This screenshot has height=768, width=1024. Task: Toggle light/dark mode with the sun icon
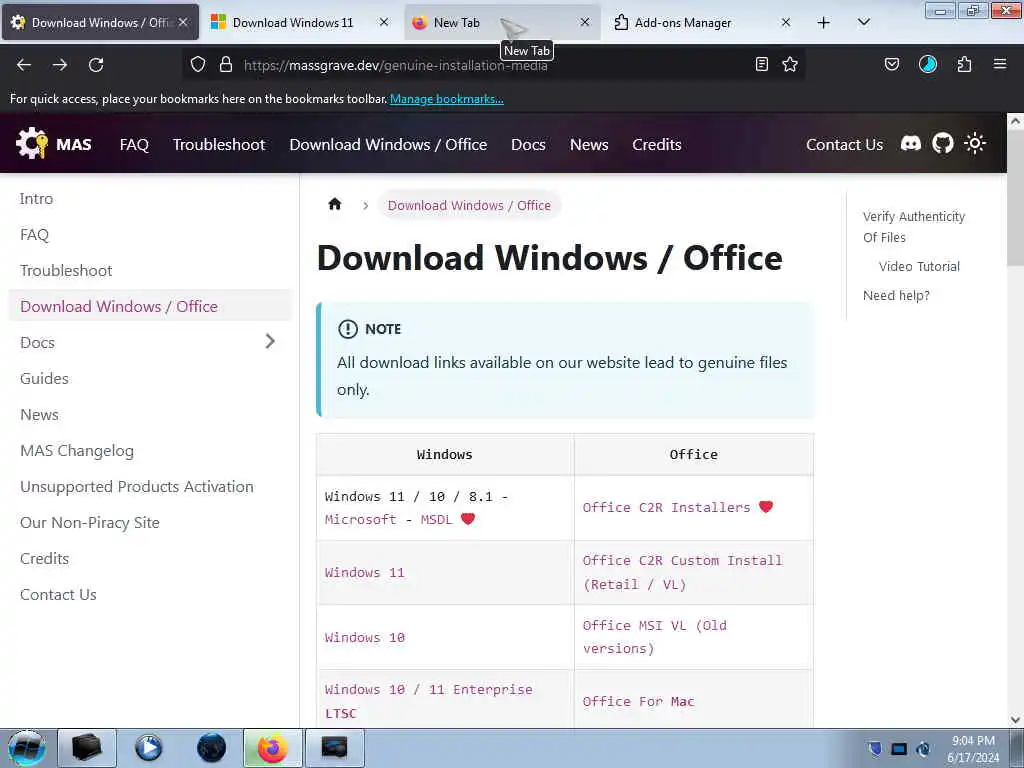[975, 144]
